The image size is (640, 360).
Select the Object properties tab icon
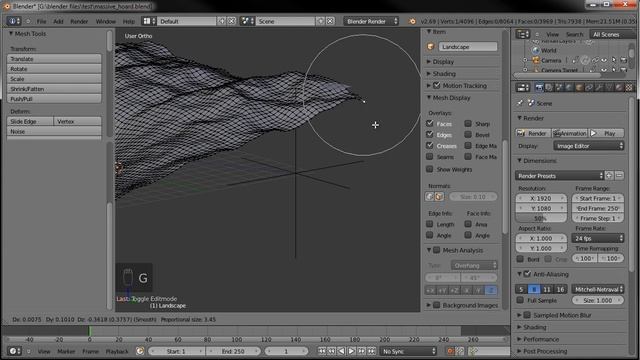[579, 87]
